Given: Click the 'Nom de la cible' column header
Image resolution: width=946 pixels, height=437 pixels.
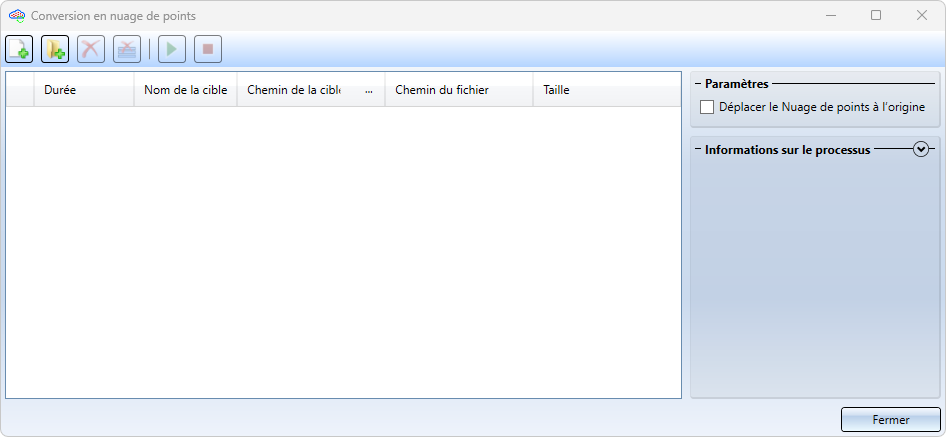Looking at the screenshot, I should pyautogui.click(x=185, y=90).
